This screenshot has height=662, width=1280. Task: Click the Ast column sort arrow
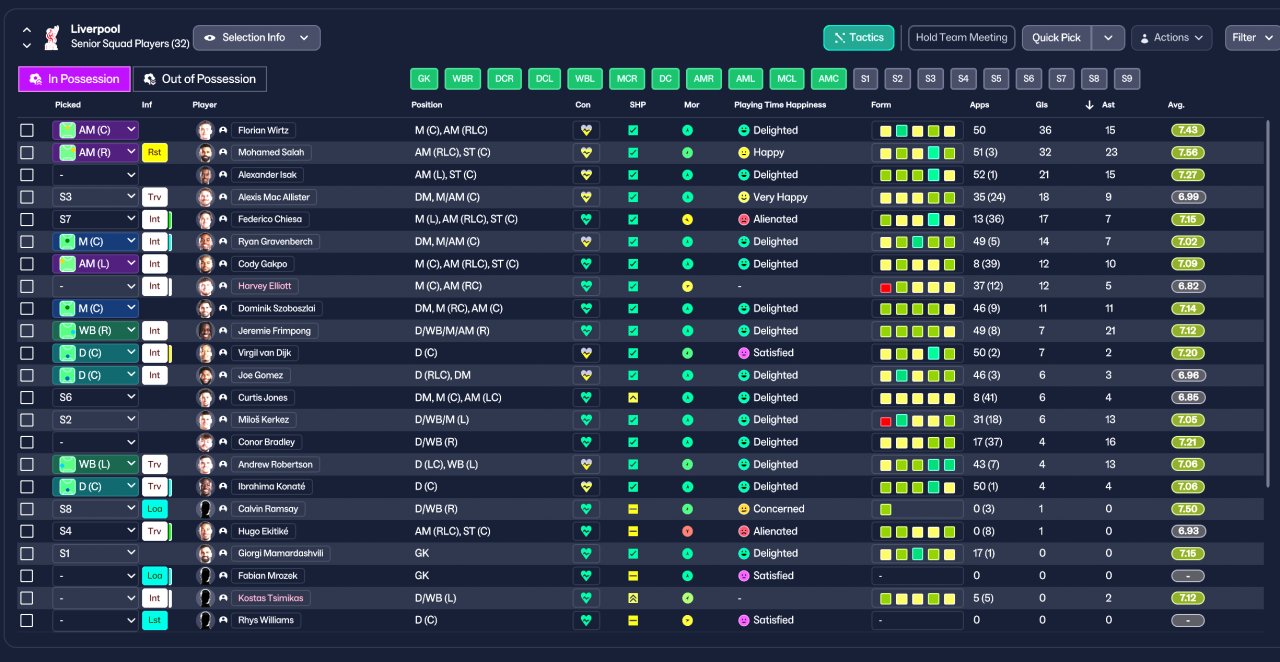(x=1089, y=105)
